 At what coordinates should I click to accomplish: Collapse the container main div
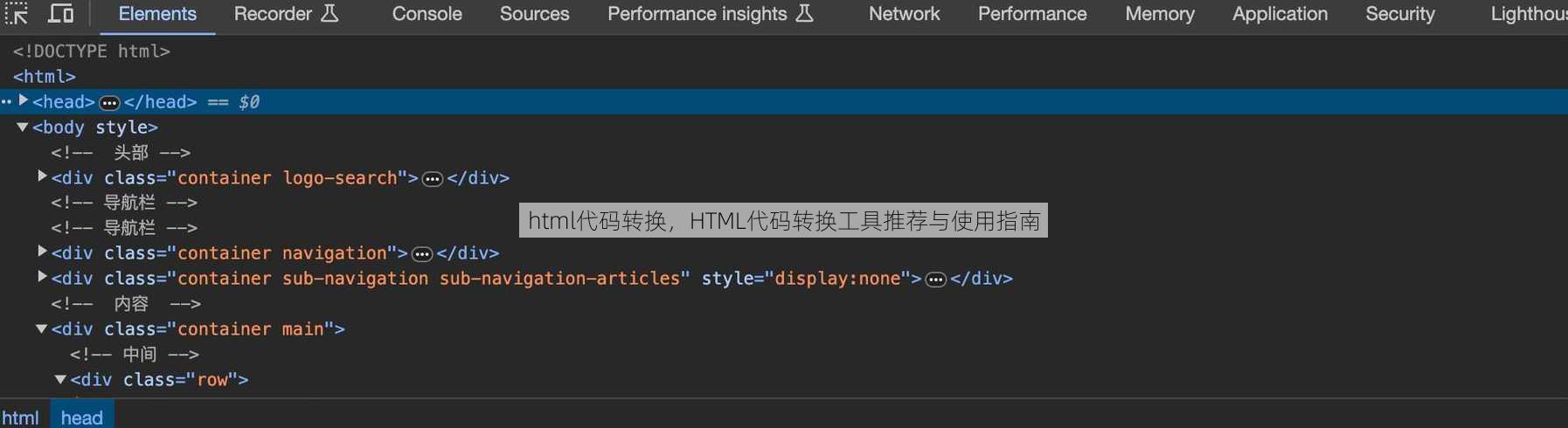pyautogui.click(x=41, y=328)
